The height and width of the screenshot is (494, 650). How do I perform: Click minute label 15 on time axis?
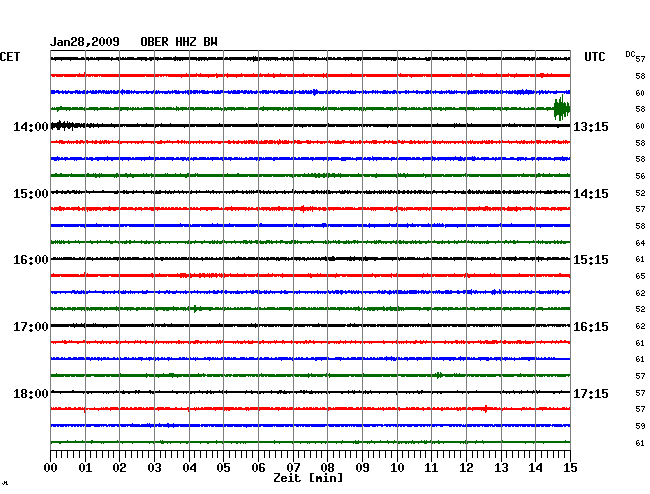click(x=570, y=467)
